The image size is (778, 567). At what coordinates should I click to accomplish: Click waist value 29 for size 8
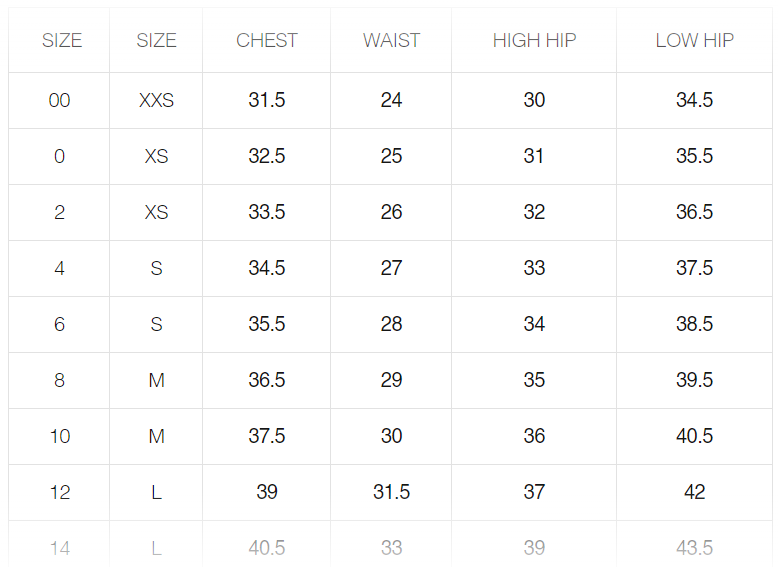(391, 381)
